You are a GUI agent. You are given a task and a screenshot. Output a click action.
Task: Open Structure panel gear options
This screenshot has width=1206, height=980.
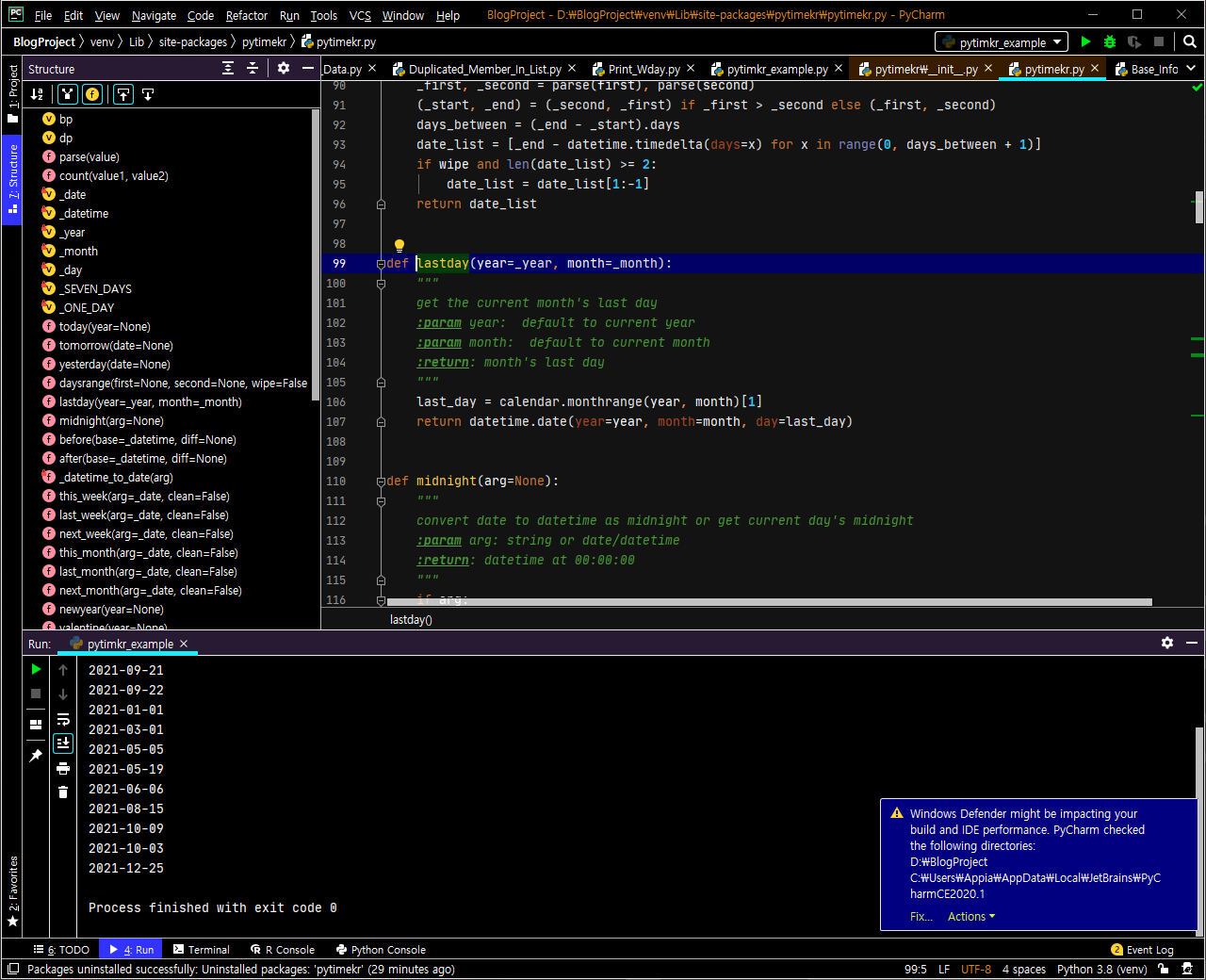pyautogui.click(x=284, y=68)
